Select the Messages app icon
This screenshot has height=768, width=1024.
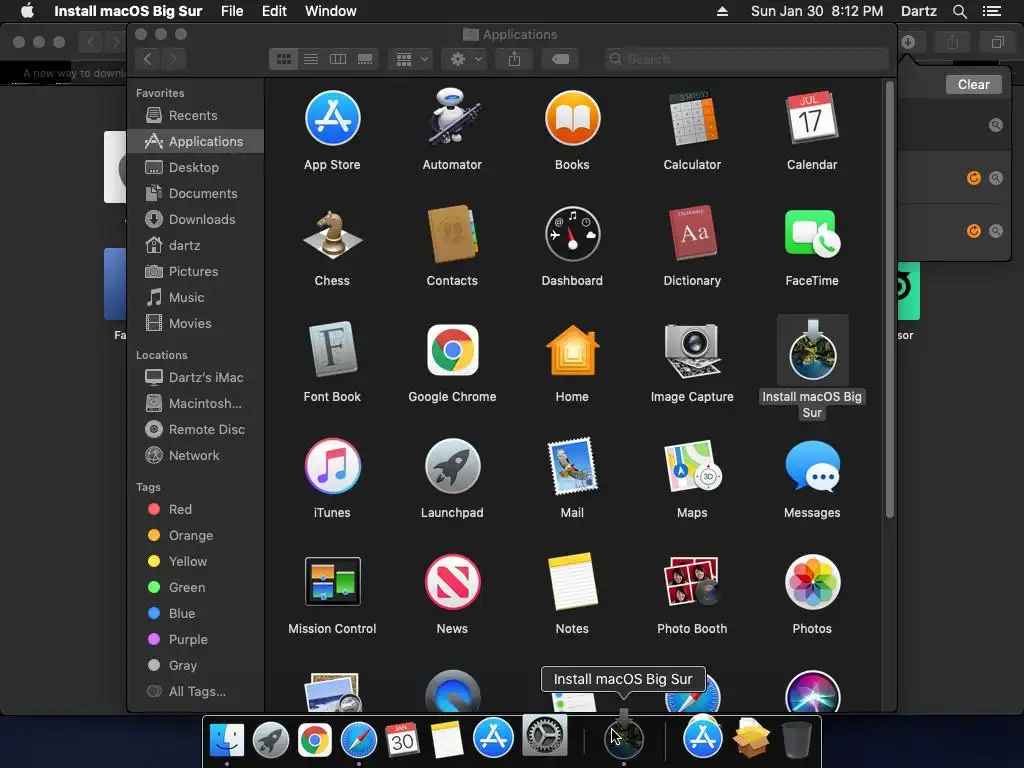coord(812,466)
